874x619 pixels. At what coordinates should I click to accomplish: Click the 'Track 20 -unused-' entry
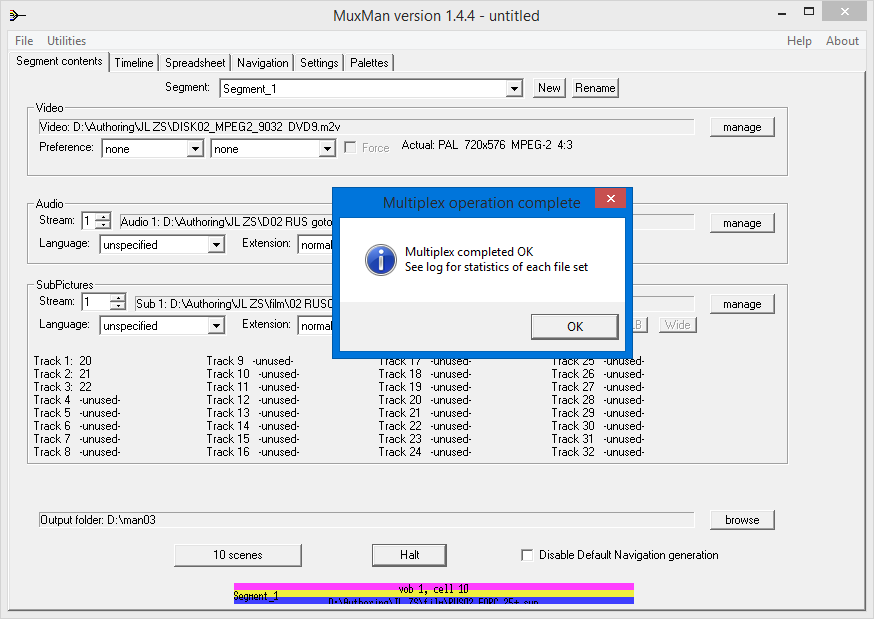(x=425, y=400)
